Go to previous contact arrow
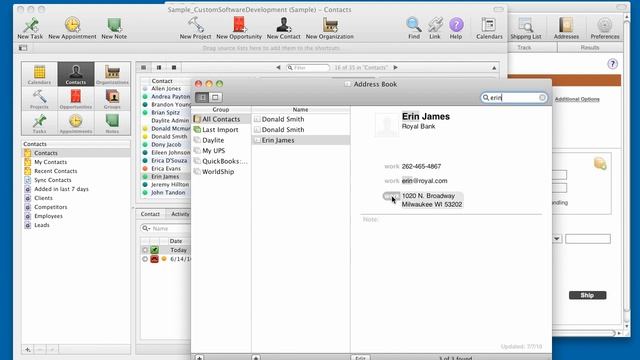The image size is (640, 360). pyautogui.click(x=278, y=67)
